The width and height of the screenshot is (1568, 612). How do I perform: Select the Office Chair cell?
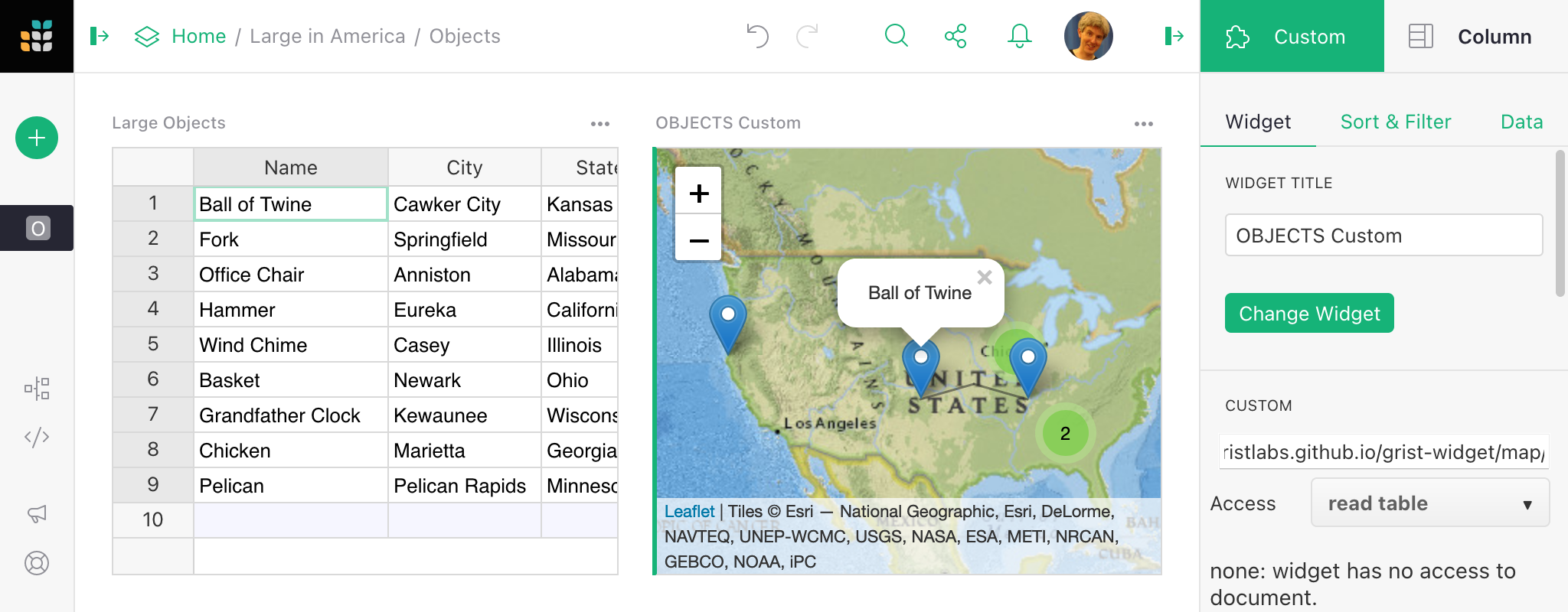click(290, 274)
